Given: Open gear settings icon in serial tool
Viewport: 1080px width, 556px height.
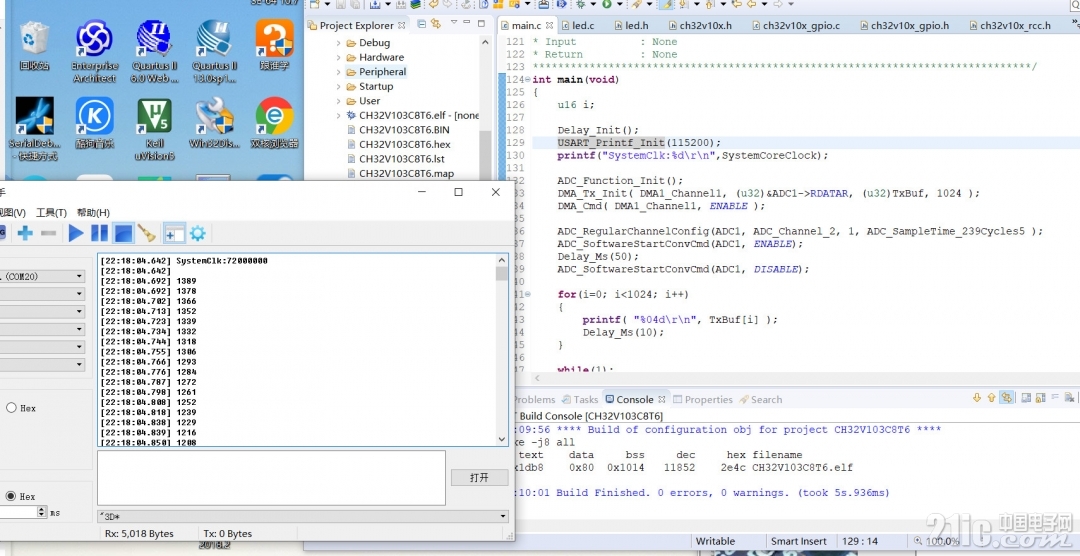Looking at the screenshot, I should (x=198, y=233).
